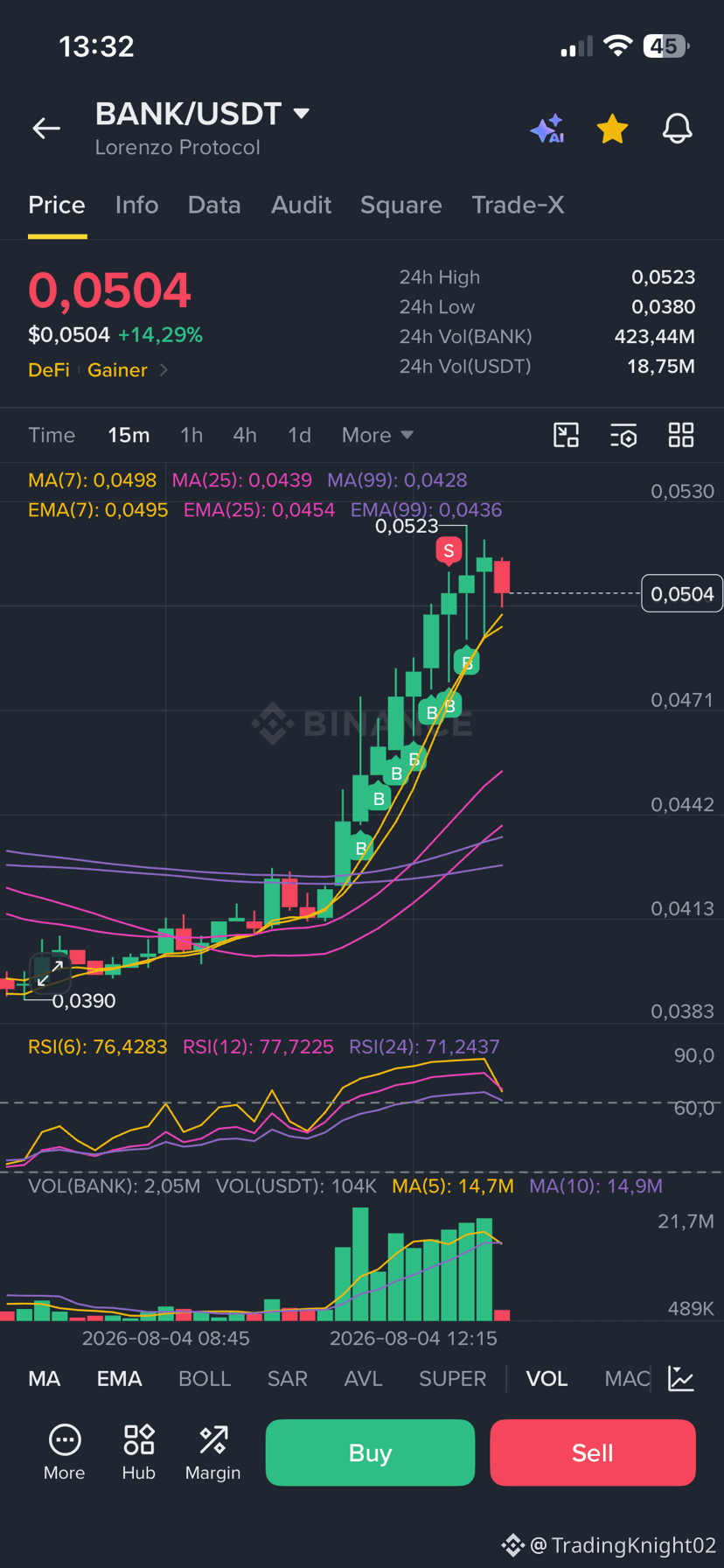Tap the battery indicator in status bar
The width and height of the screenshot is (724, 1568).
point(666,46)
